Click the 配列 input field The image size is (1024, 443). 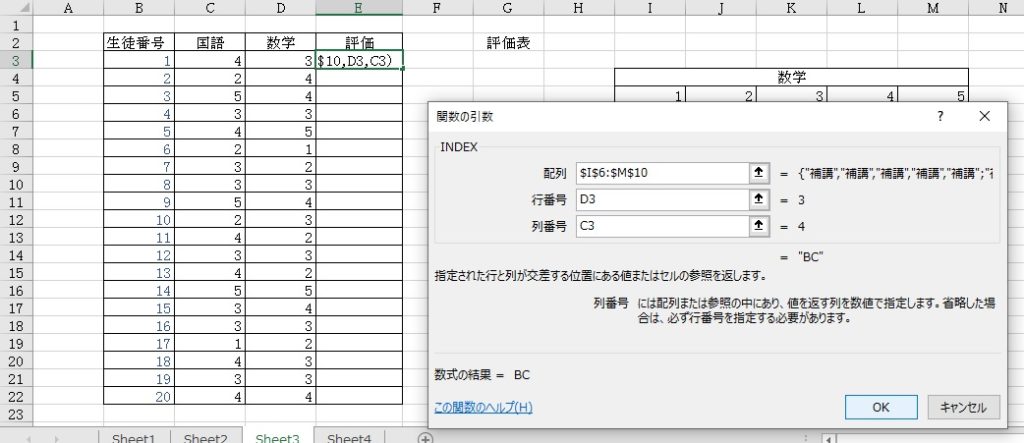point(660,173)
